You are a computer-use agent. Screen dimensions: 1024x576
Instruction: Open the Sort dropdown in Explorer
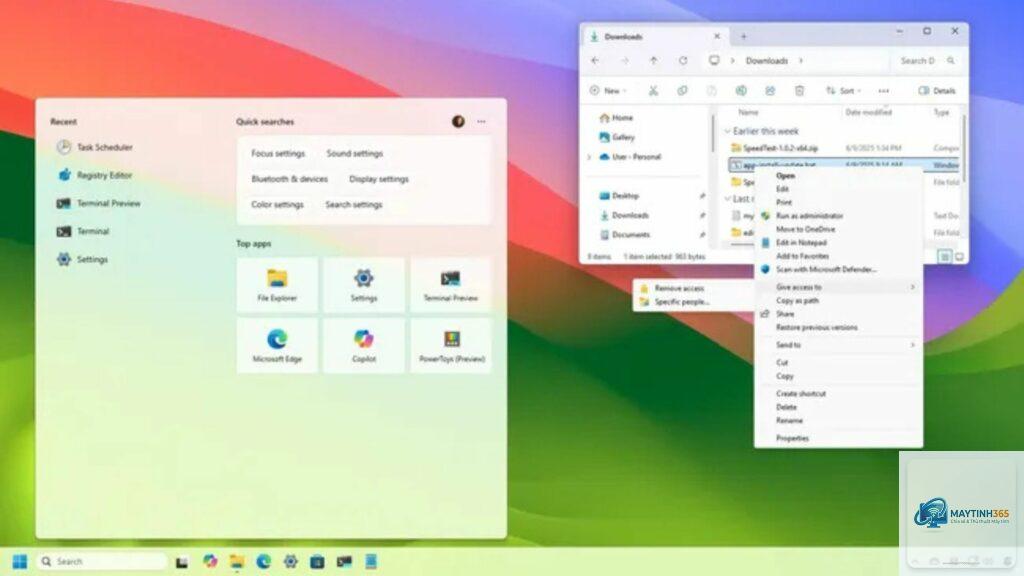pos(843,91)
